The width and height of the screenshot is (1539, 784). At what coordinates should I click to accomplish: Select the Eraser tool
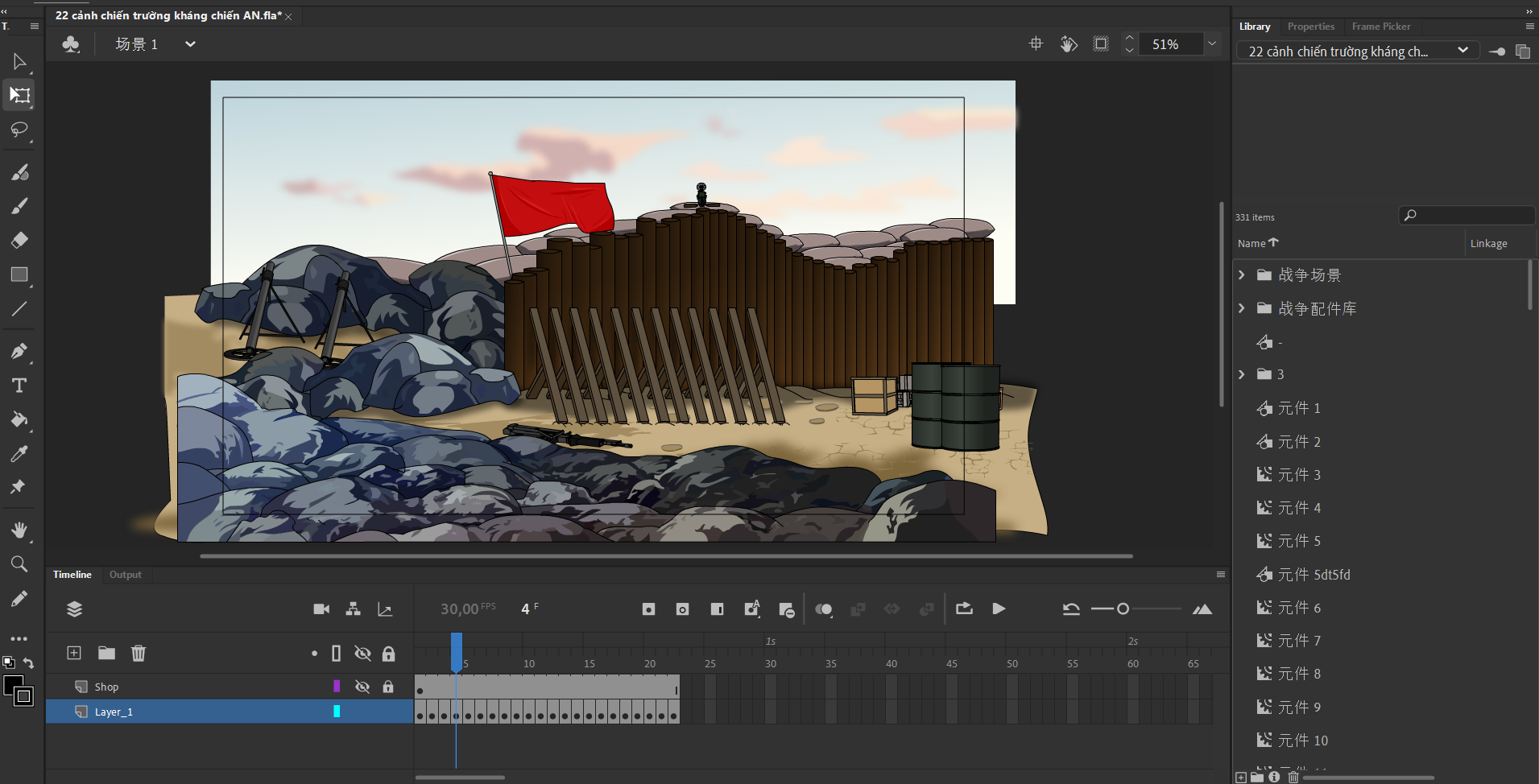19,240
